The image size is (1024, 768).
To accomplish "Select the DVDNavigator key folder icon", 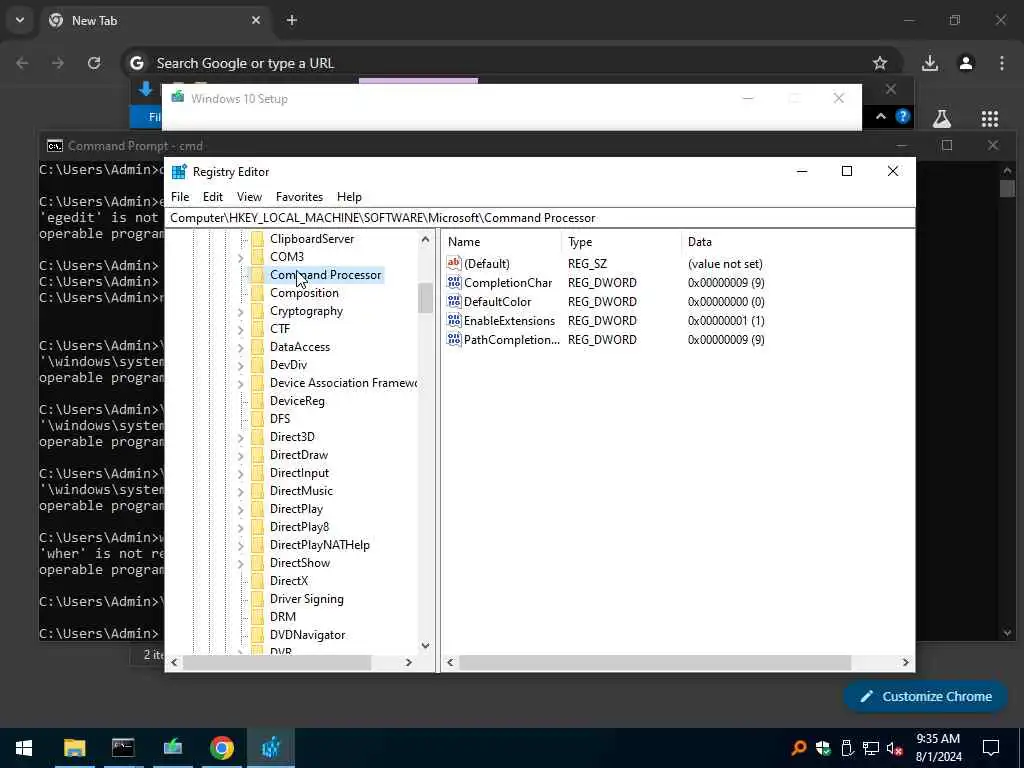I will 258,635.
